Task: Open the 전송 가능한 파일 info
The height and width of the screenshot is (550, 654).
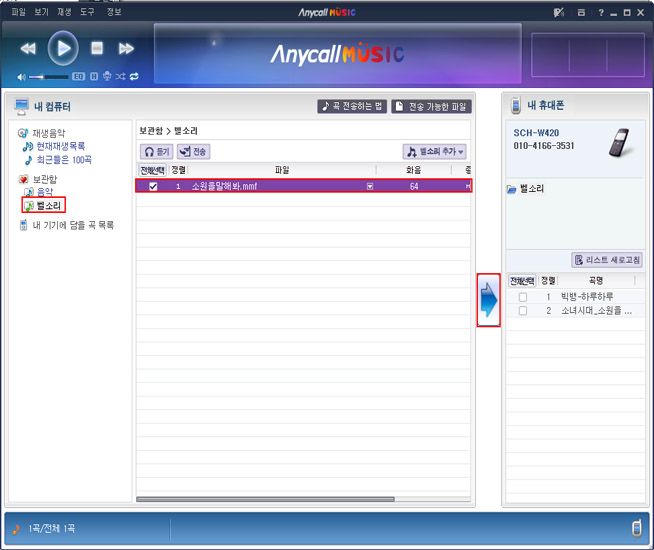Action: pyautogui.click(x=431, y=106)
